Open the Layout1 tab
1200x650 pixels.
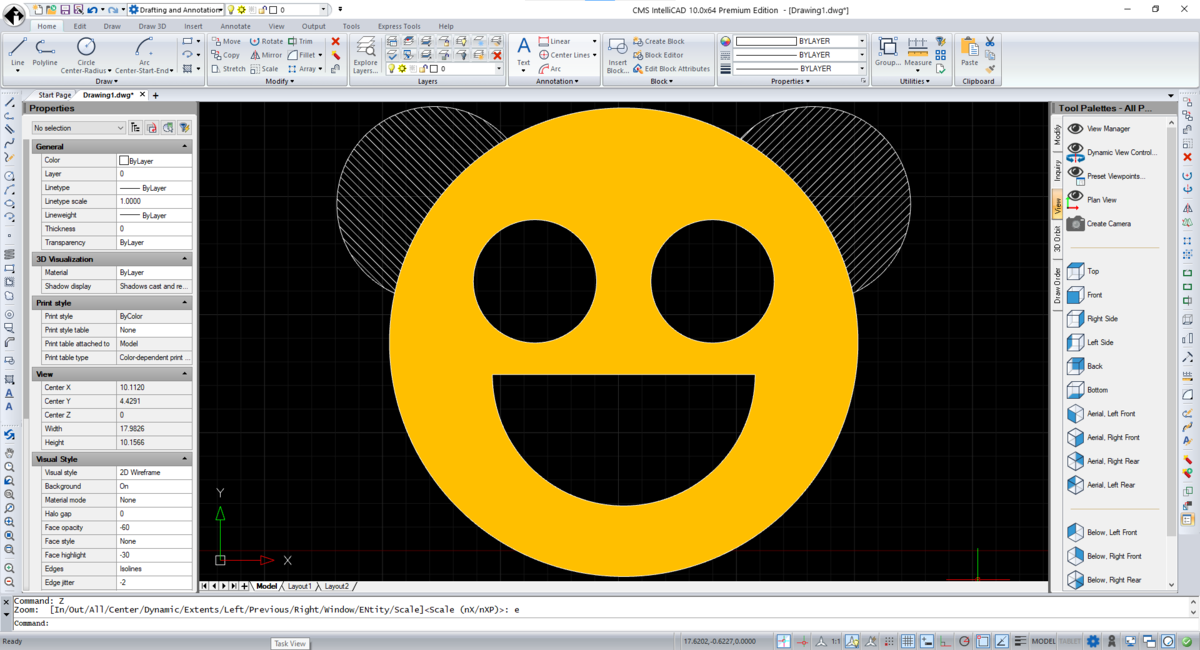(299, 586)
